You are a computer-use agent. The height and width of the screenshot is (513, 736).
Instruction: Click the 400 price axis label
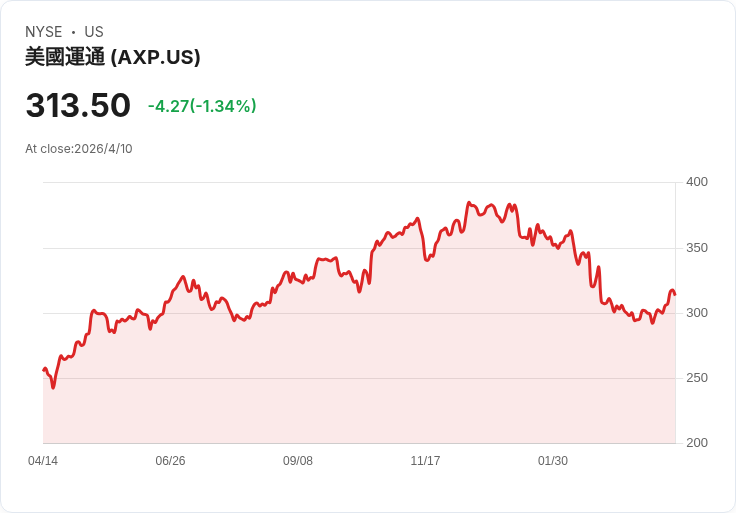(x=696, y=182)
